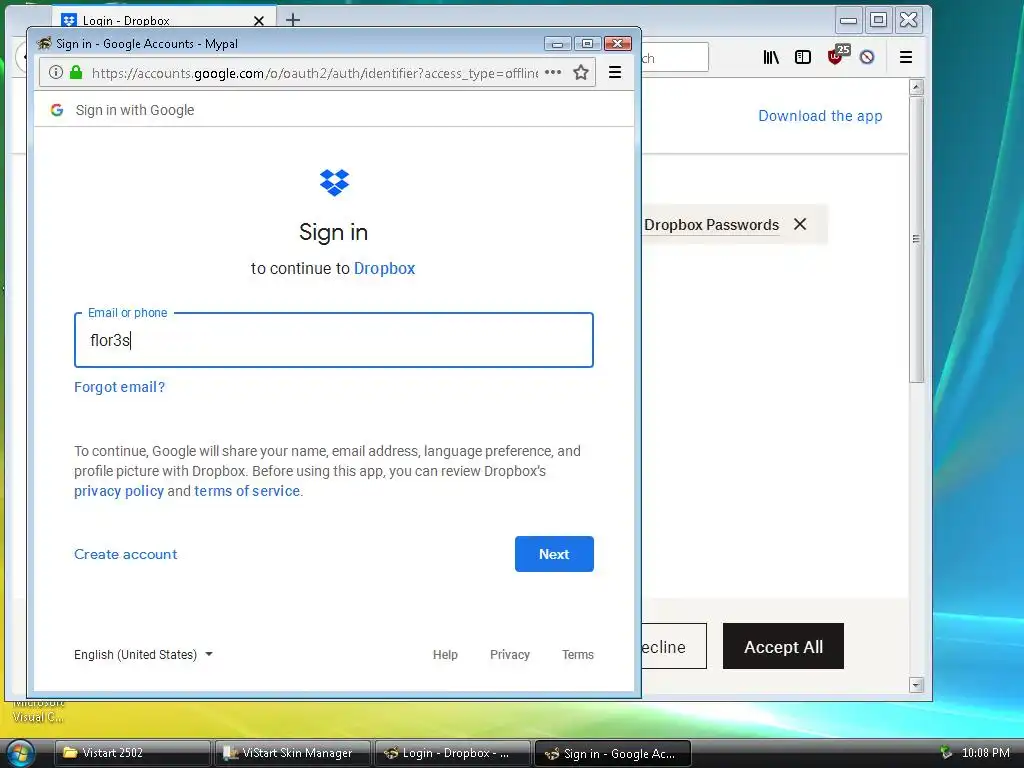Image resolution: width=1024 pixels, height=768 pixels.
Task: Click the taskbar clock showing 10:08 PM
Action: point(985,753)
